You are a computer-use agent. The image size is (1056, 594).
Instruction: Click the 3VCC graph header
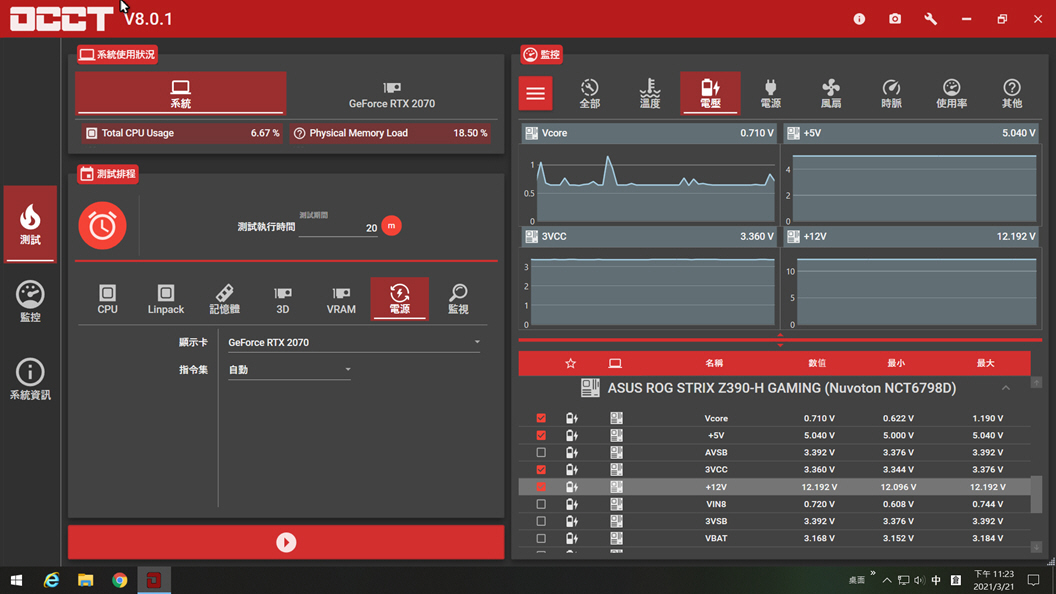[649, 236]
